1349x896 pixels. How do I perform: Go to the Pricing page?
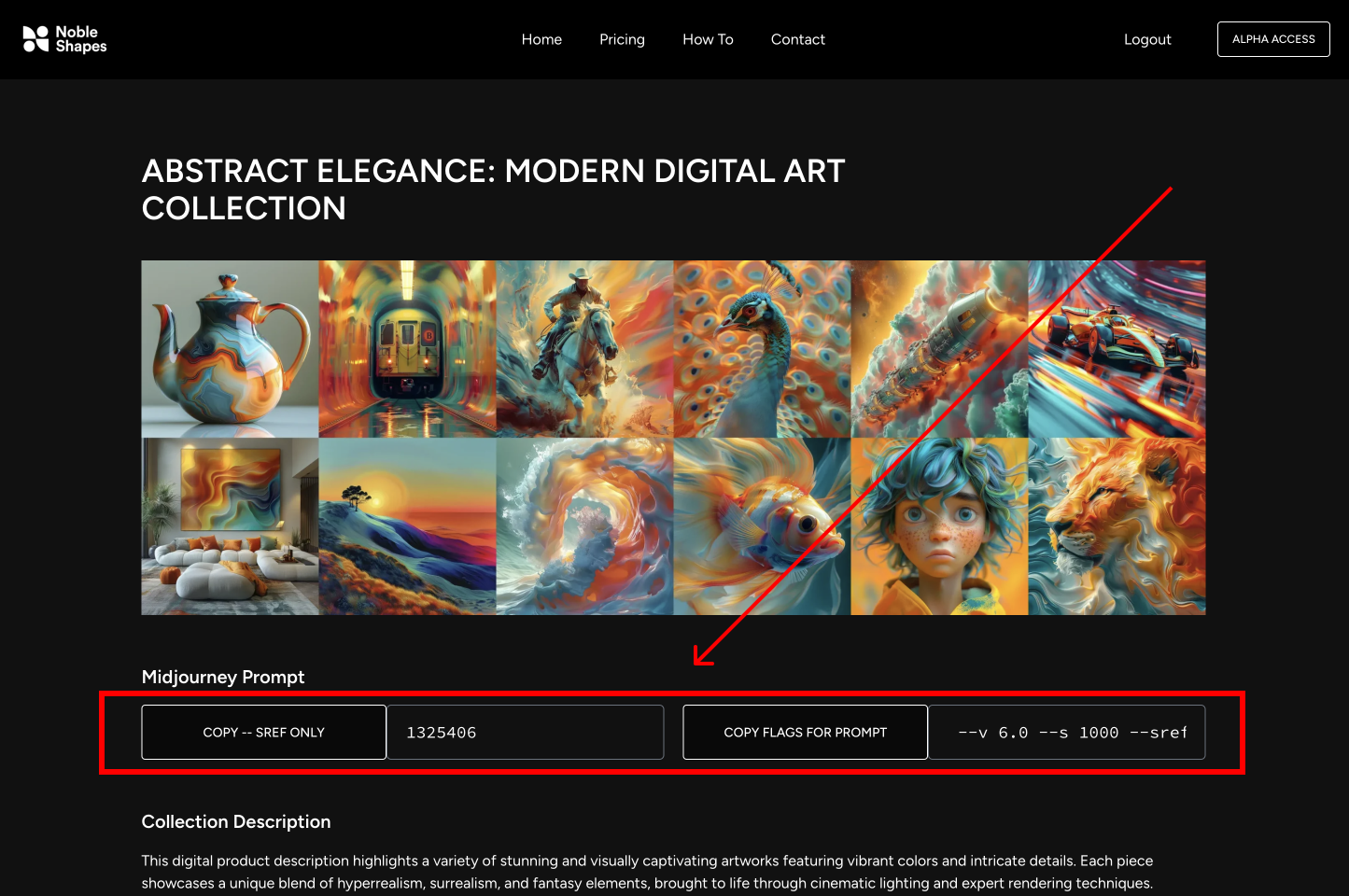(x=622, y=39)
